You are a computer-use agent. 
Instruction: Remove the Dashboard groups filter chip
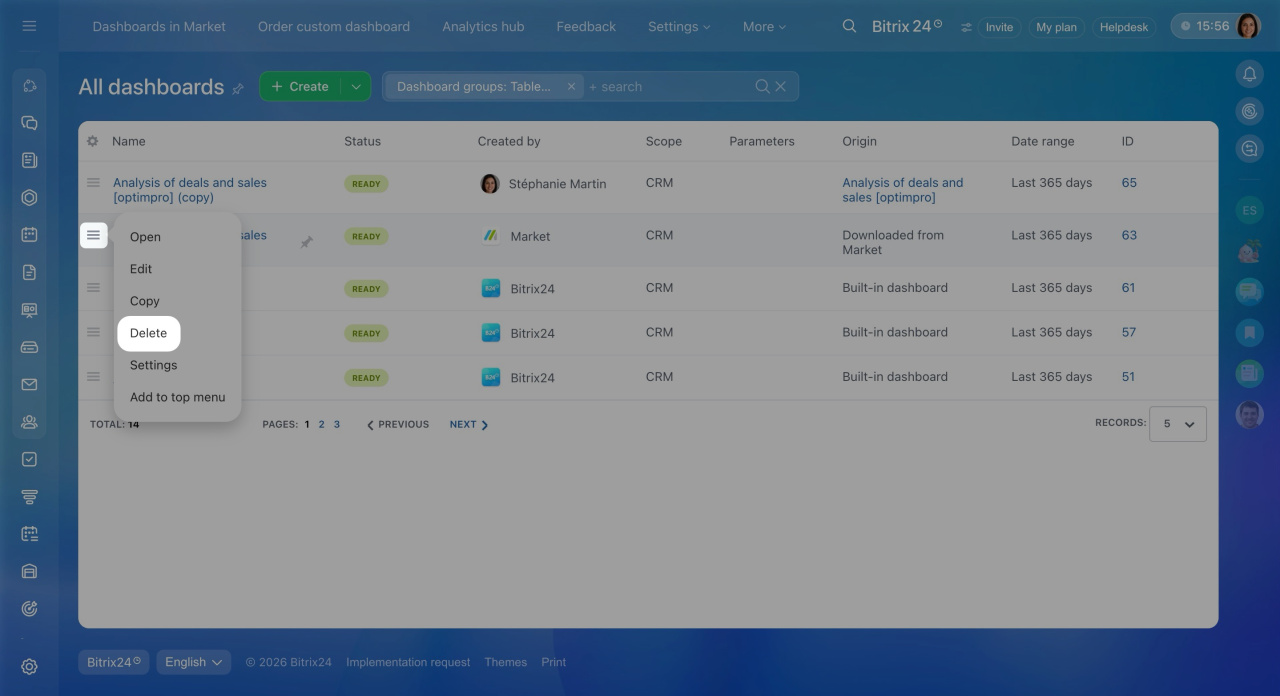coord(571,87)
